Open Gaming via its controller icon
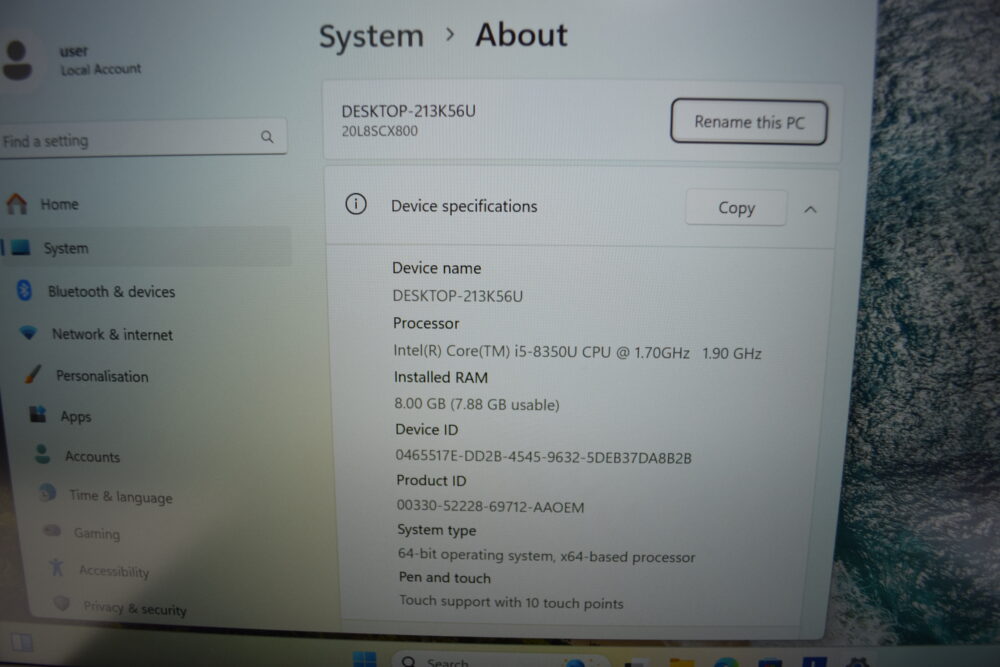The height and width of the screenshot is (667, 1000). tap(52, 531)
